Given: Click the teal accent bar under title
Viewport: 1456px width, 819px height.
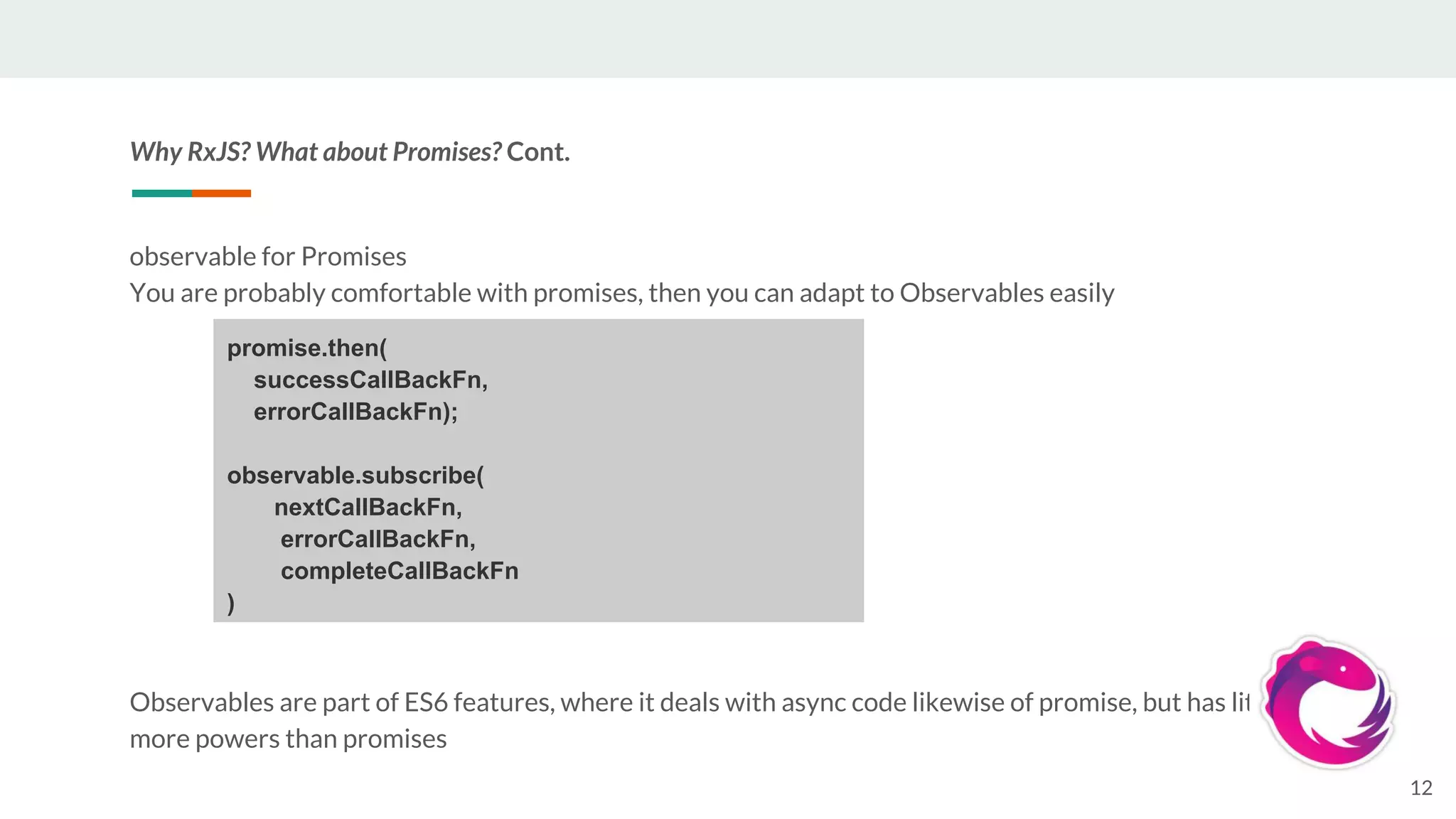Looking at the screenshot, I should pos(161,193).
